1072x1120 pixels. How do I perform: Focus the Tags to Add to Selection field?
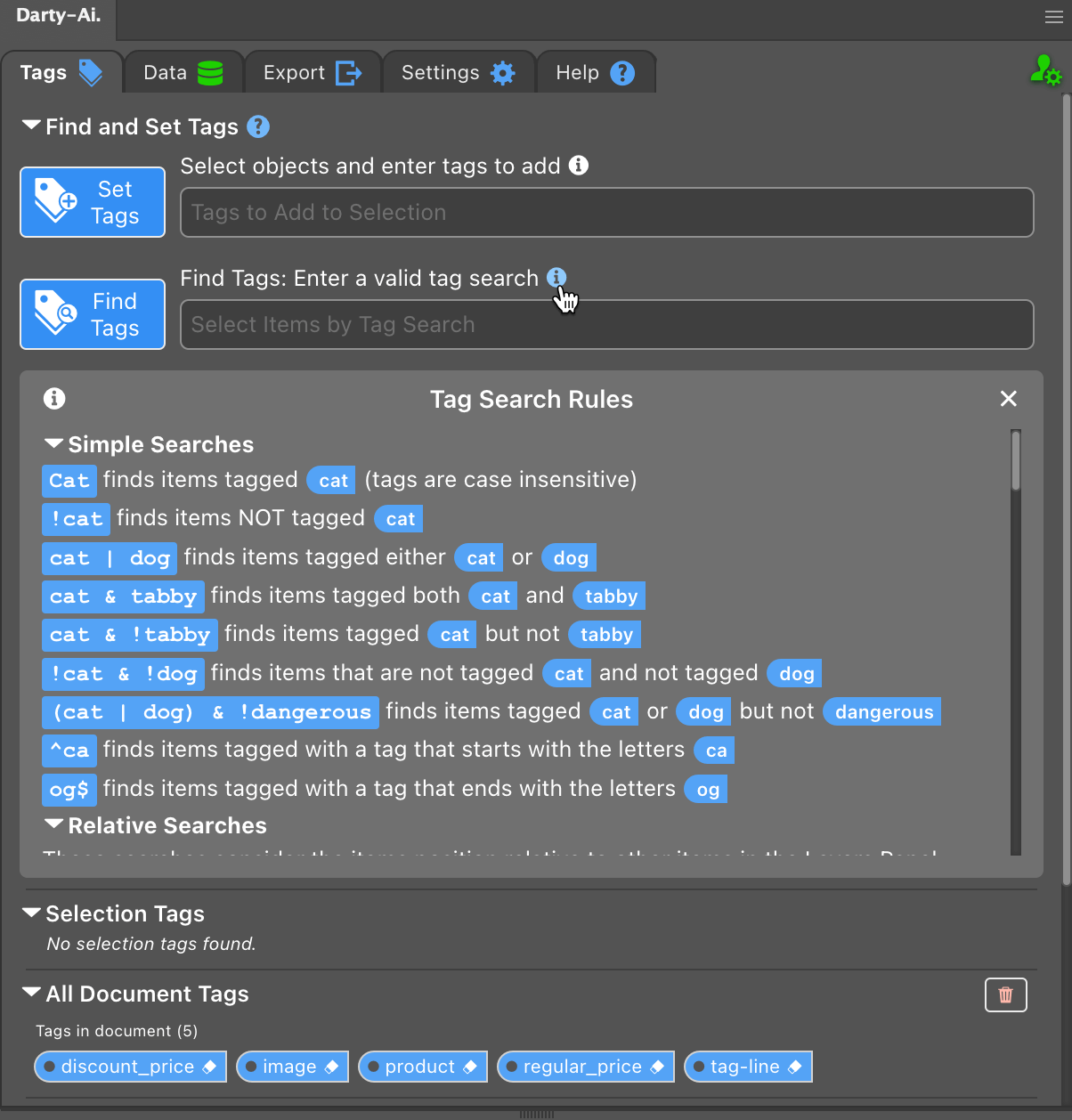(607, 212)
